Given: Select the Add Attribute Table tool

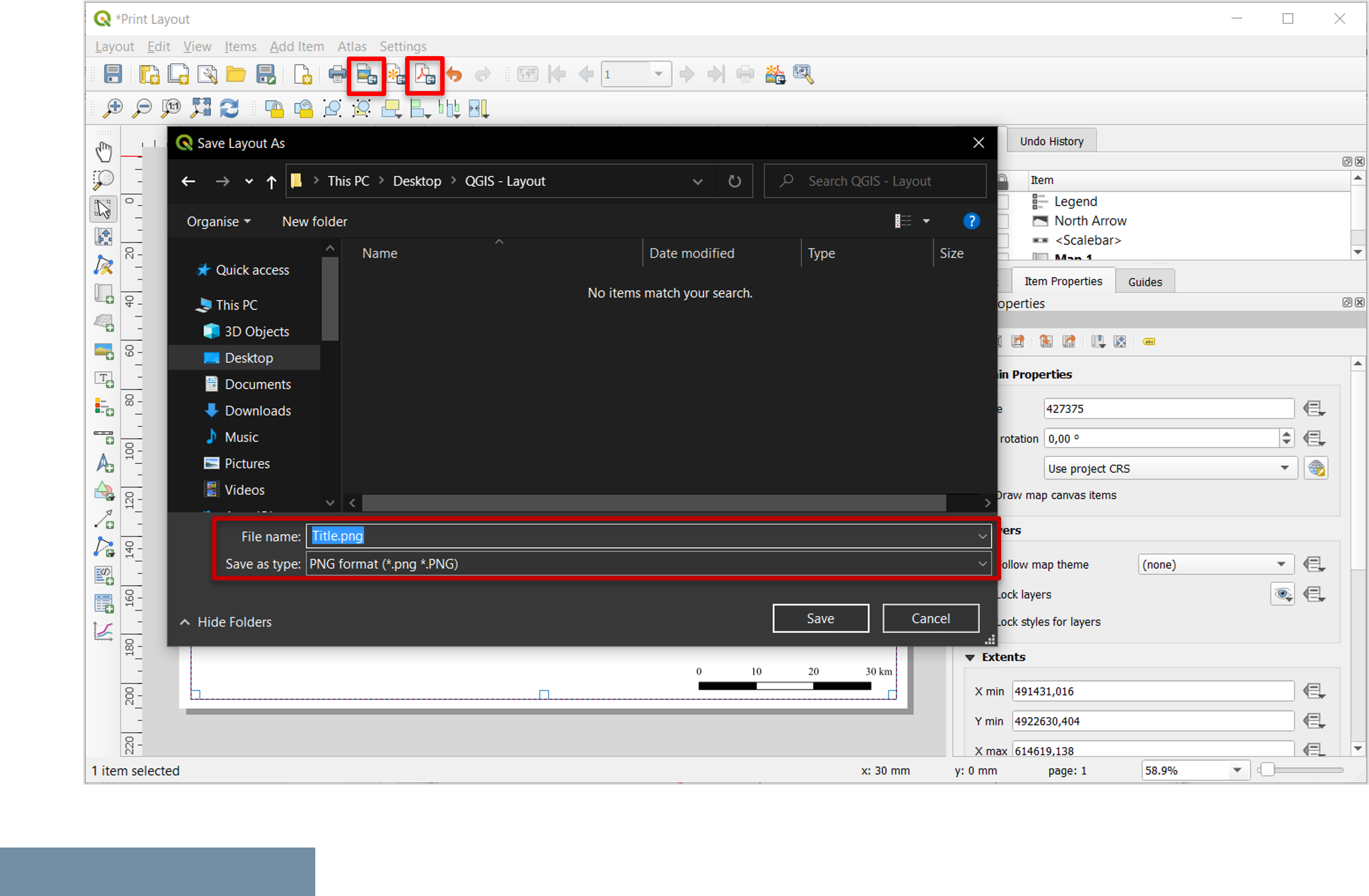Looking at the screenshot, I should pos(104,604).
